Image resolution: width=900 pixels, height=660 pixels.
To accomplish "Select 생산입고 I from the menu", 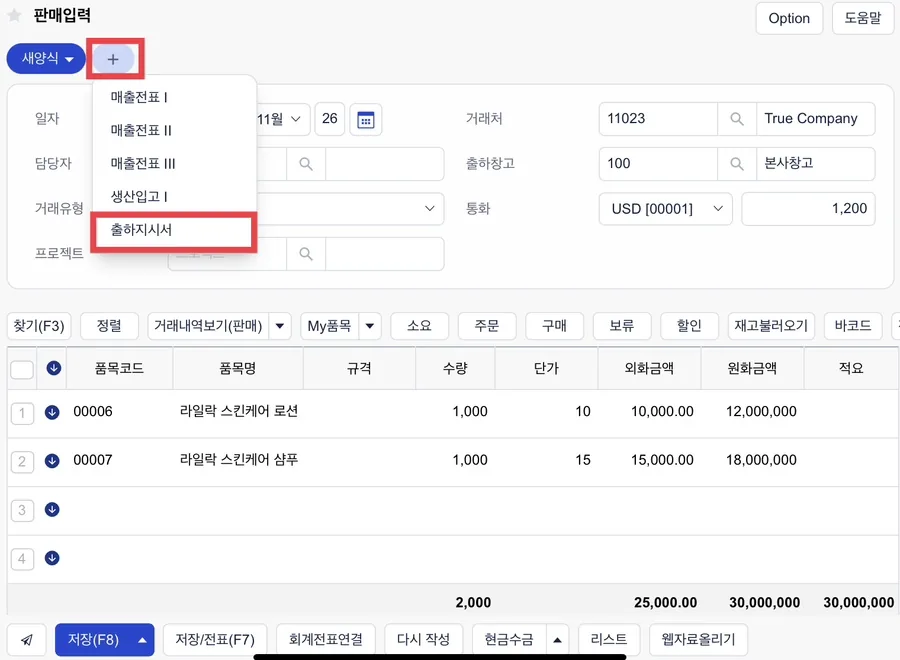I will (x=139, y=197).
